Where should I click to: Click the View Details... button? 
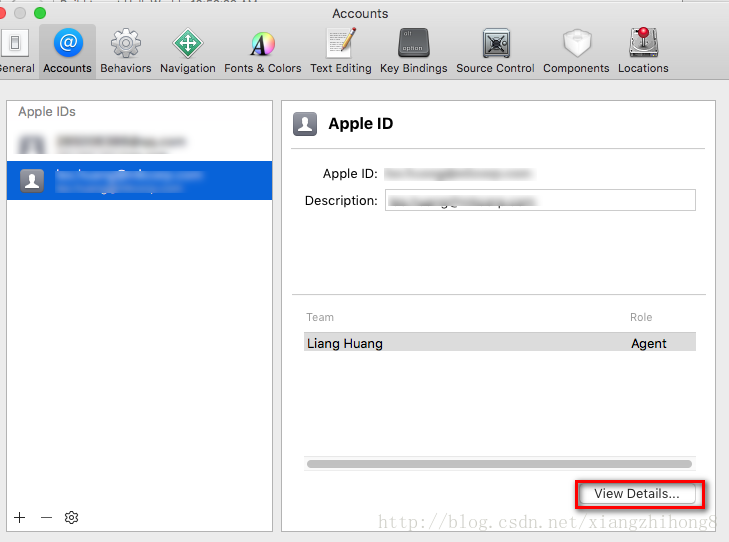point(636,494)
